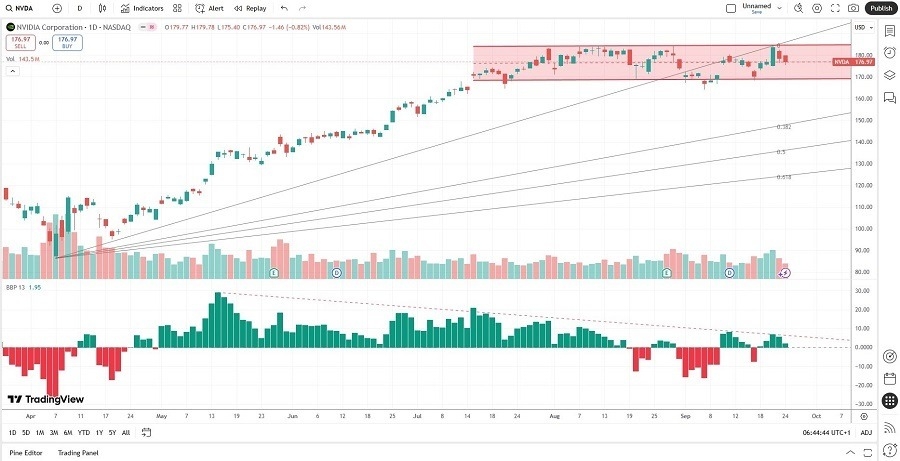900x461 pixels.
Task: Open the candlestick chart style picker
Action: click(x=103, y=8)
